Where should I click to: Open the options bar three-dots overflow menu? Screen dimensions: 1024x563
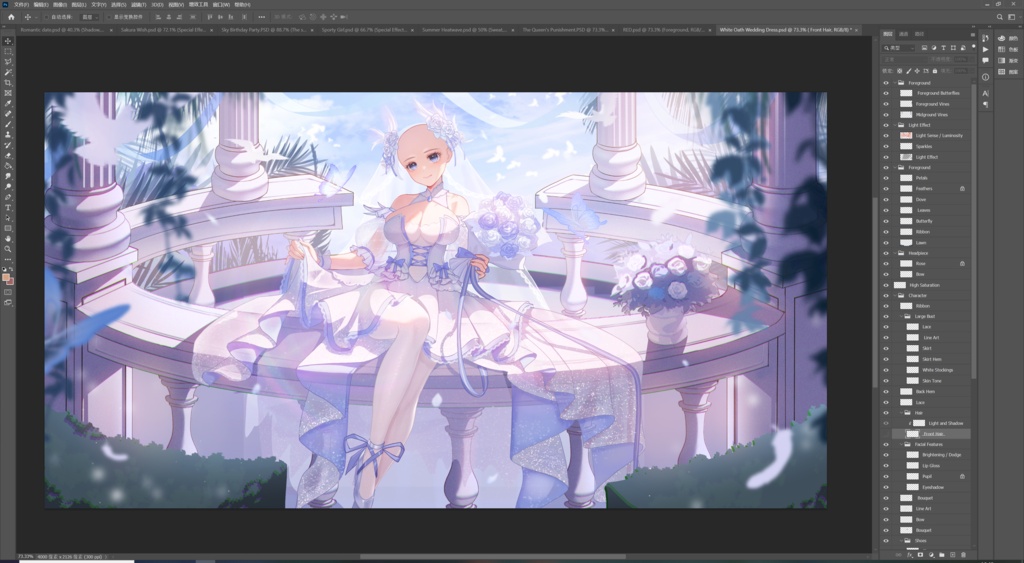click(x=261, y=17)
